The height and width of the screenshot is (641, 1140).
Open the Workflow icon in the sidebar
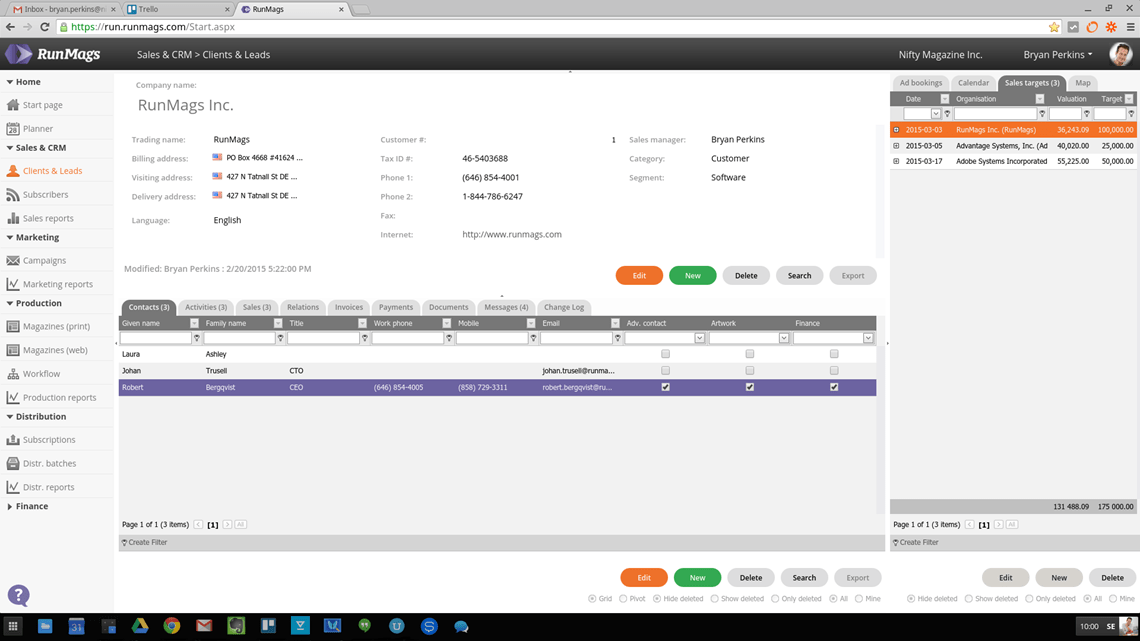[12, 374]
